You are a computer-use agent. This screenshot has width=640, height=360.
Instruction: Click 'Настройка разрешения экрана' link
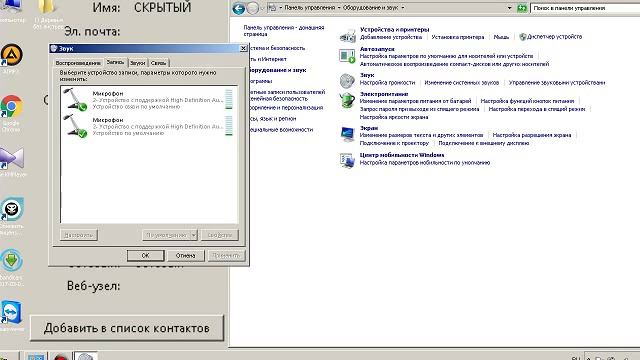coord(532,135)
